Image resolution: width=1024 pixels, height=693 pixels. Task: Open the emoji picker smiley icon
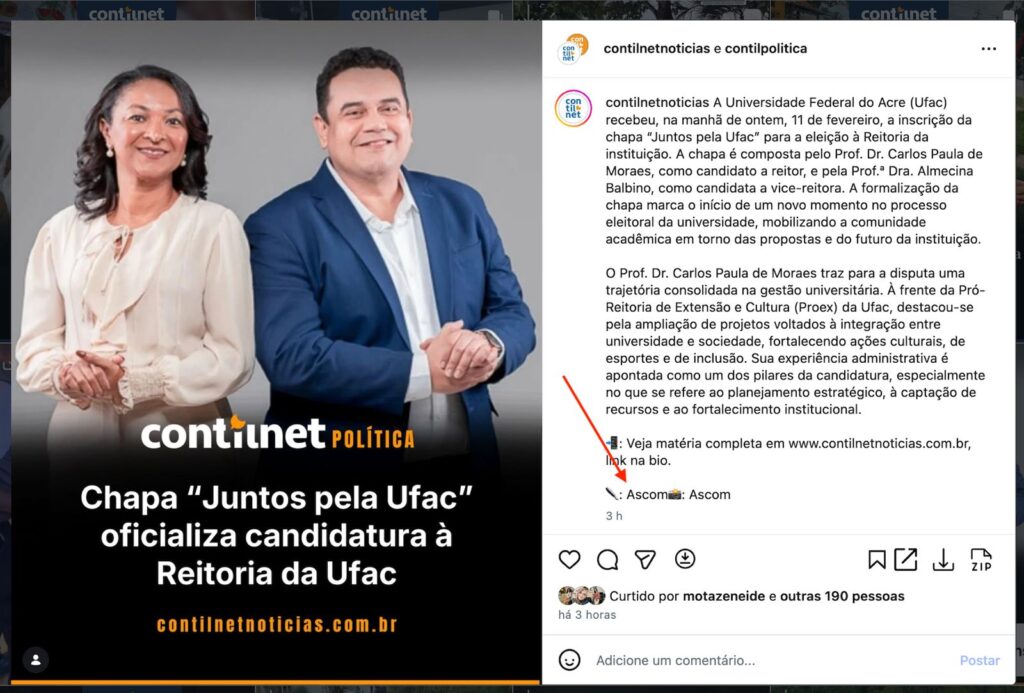[x=569, y=660]
